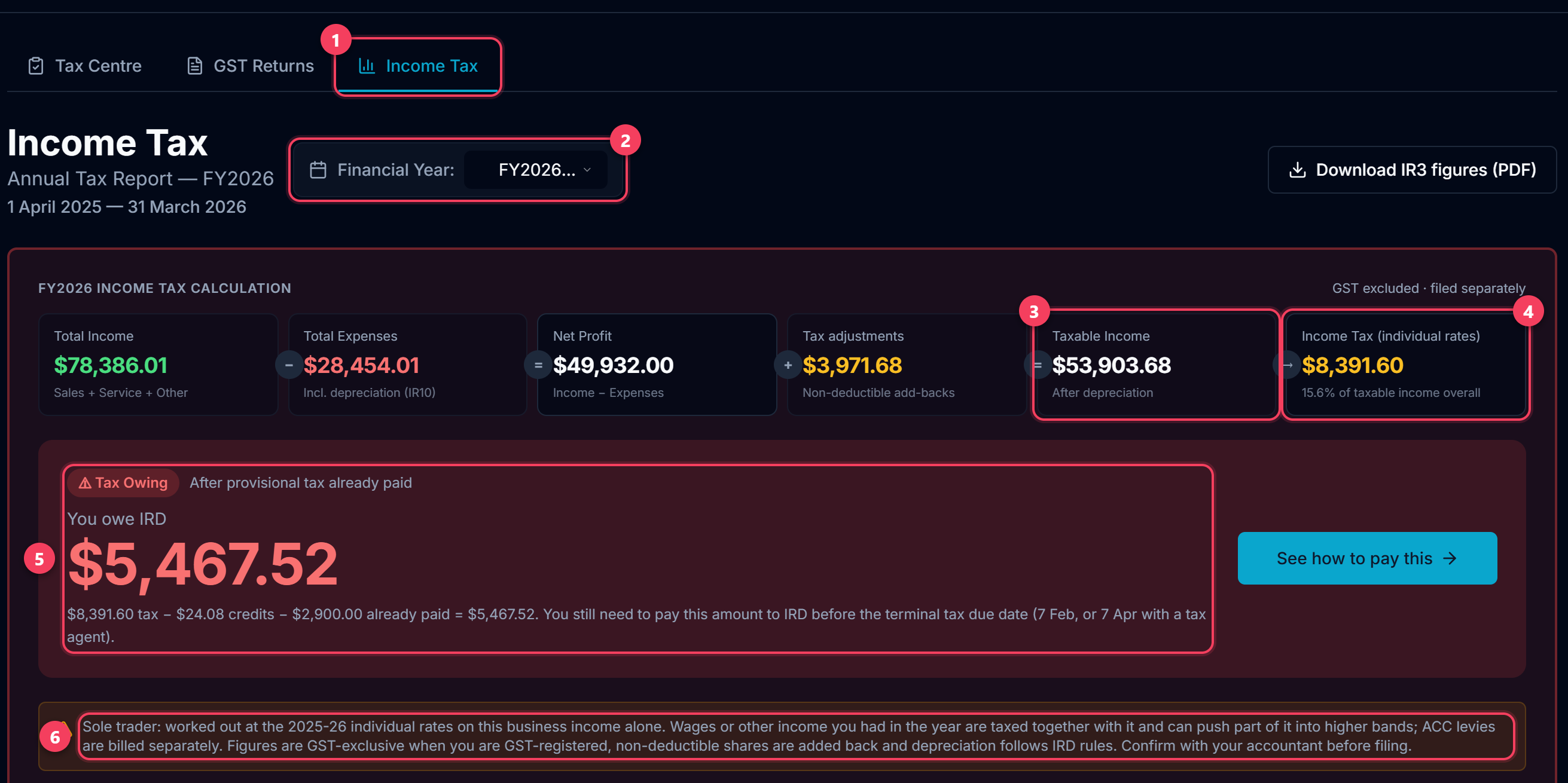Click 'Income – Expenses' caption under Net Profit
The image size is (1568, 783).
(608, 393)
